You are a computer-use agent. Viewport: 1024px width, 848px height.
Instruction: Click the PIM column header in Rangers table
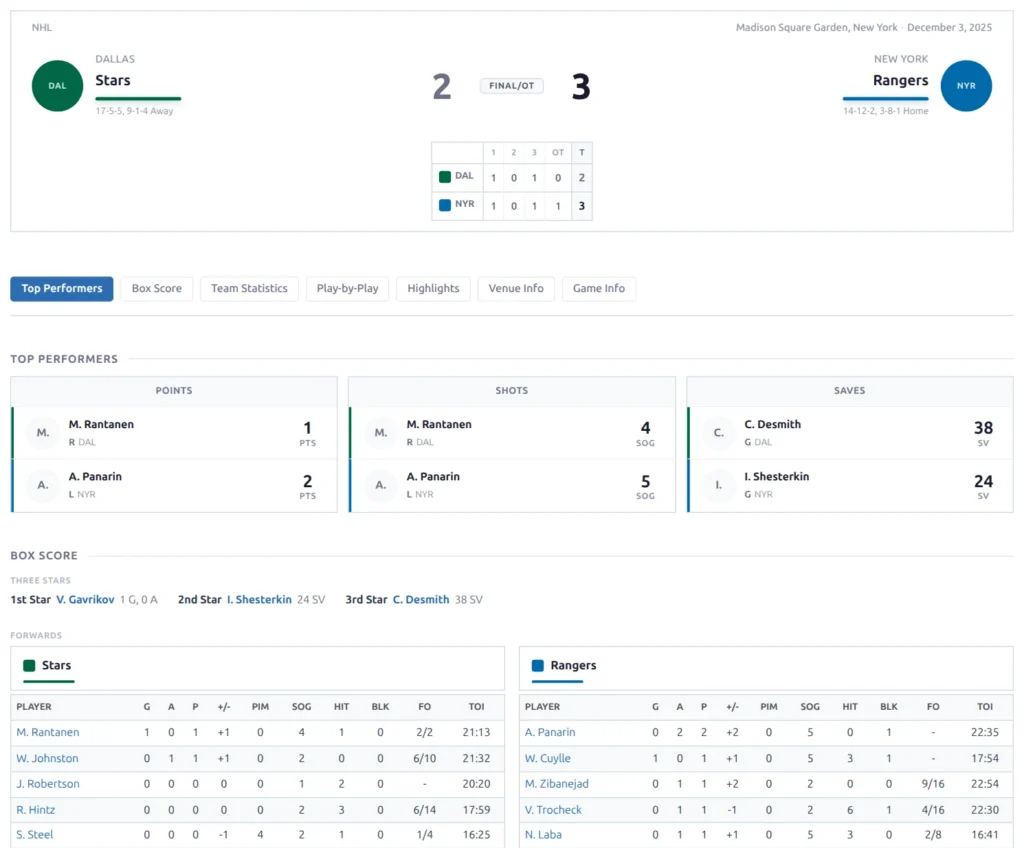tap(769, 707)
